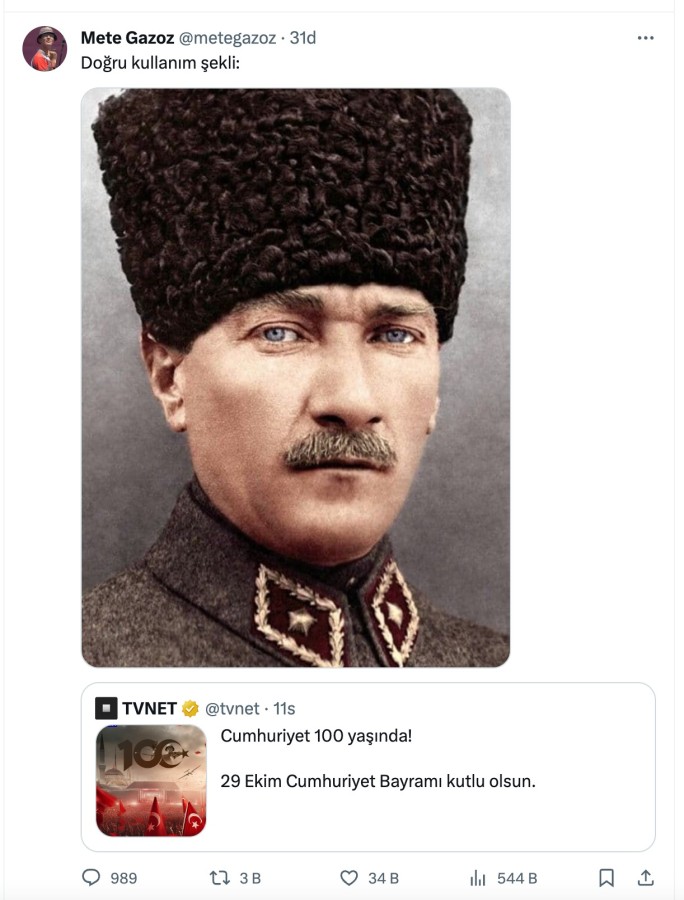Click the 34 B likes count
The height and width of the screenshot is (900, 684).
click(x=383, y=878)
